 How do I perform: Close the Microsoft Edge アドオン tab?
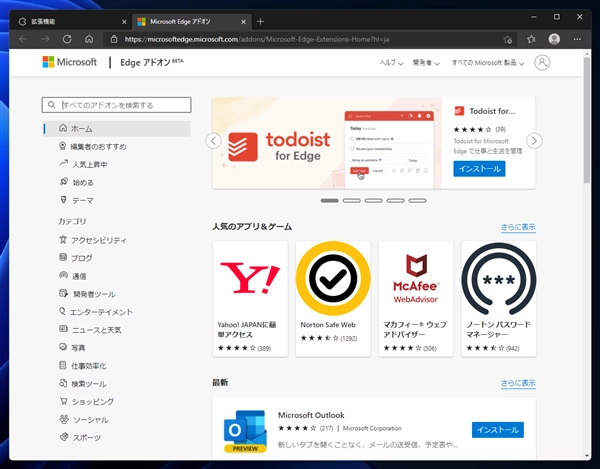(x=243, y=22)
